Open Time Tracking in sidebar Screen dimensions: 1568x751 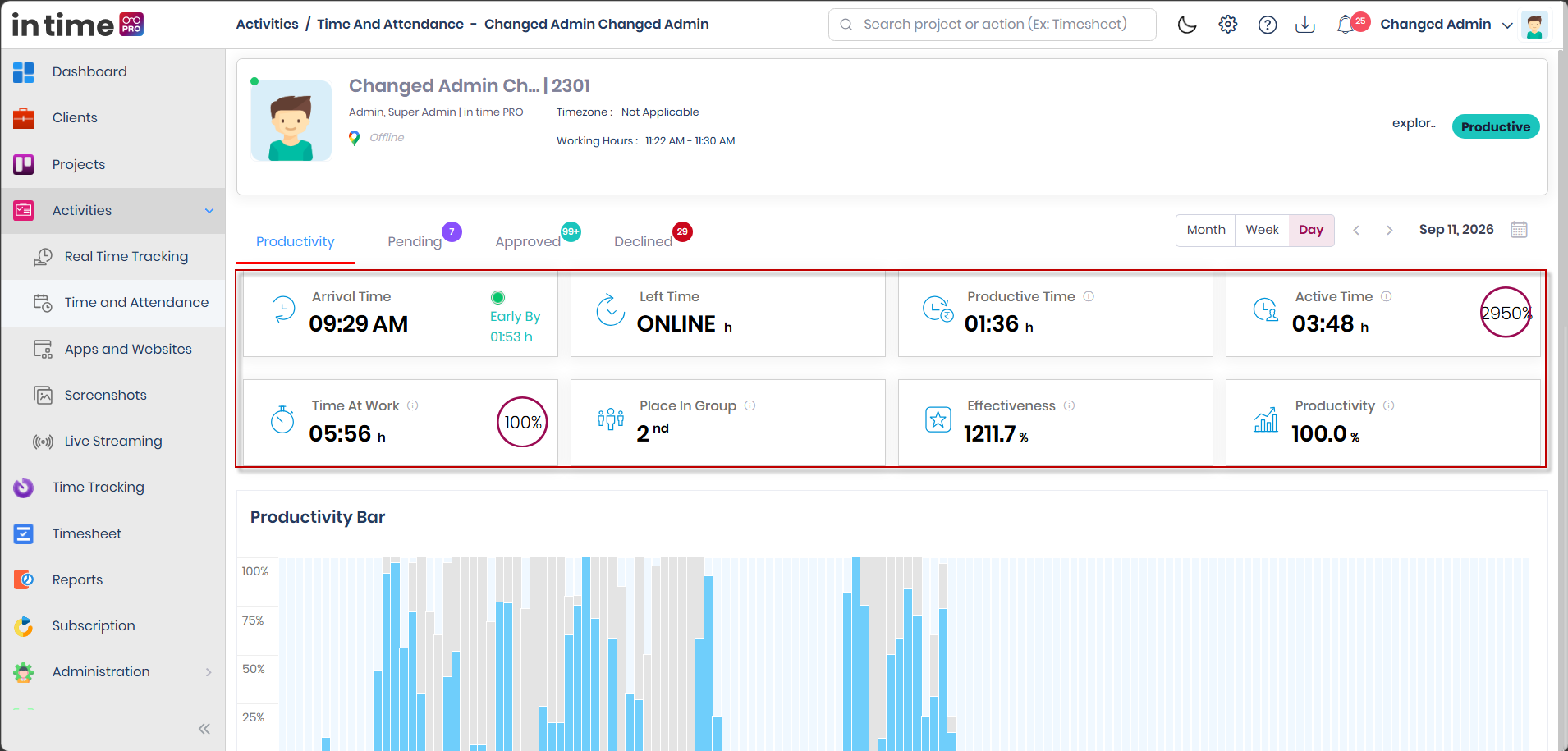[x=112, y=488]
